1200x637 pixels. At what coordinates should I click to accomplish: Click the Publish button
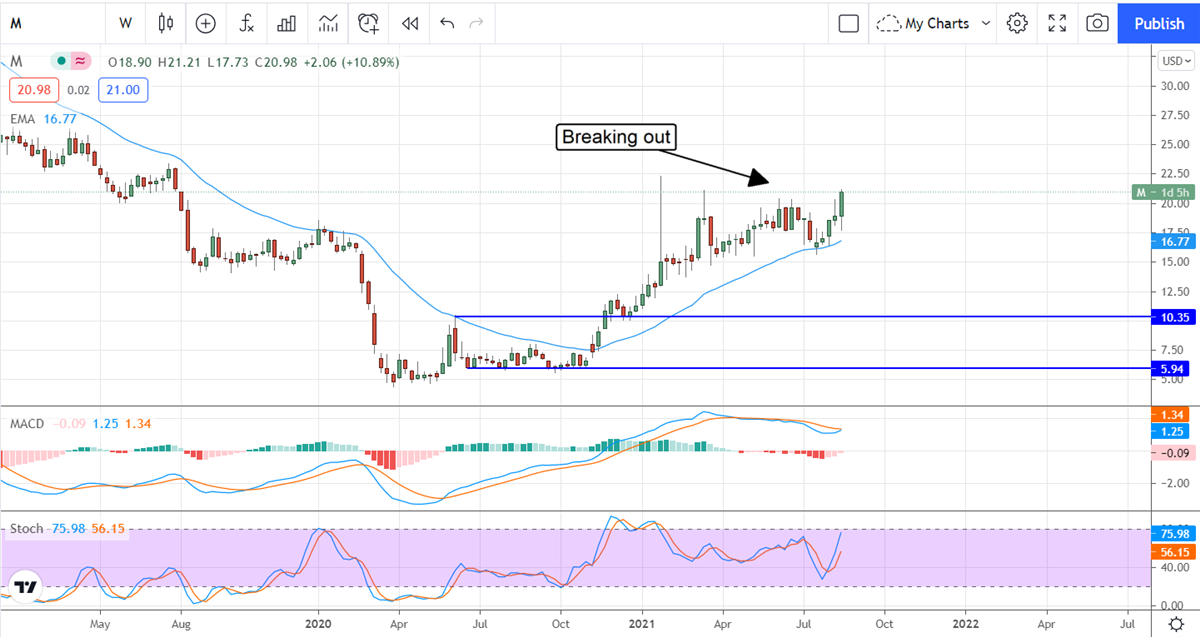1159,23
